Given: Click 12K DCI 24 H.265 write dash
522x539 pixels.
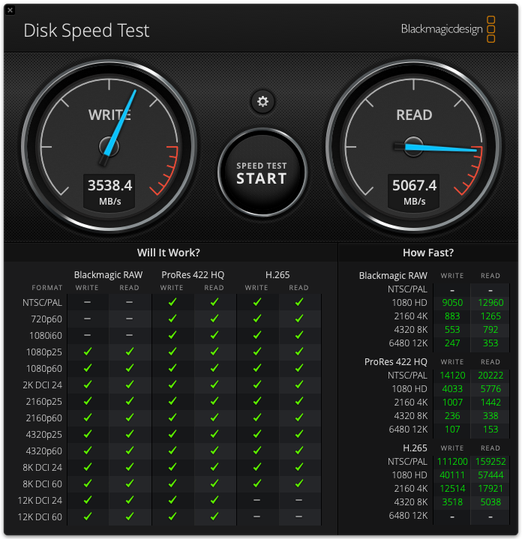Looking at the screenshot, I should pos(257,500).
